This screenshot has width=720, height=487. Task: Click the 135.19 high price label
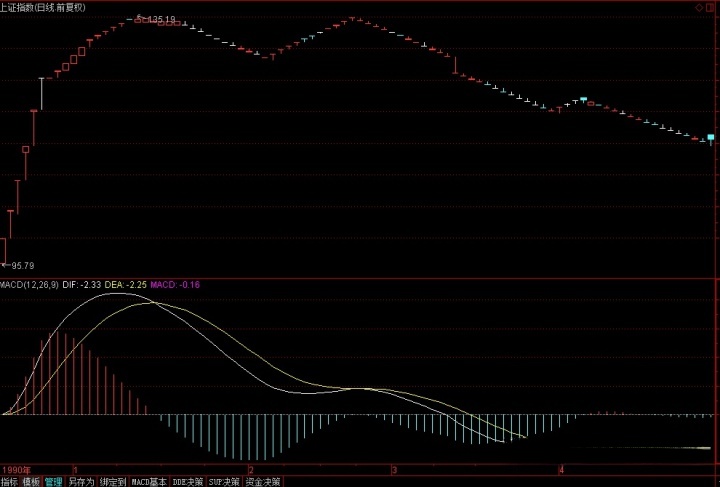pyautogui.click(x=162, y=19)
